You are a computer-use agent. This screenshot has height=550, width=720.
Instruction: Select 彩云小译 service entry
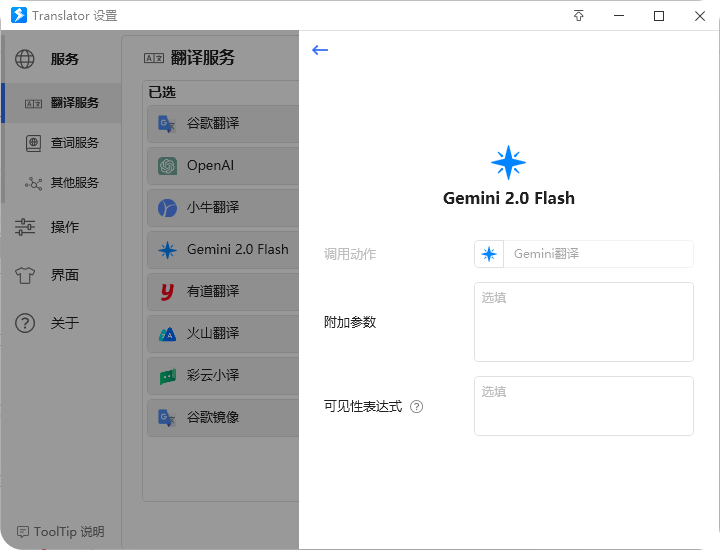(223, 376)
